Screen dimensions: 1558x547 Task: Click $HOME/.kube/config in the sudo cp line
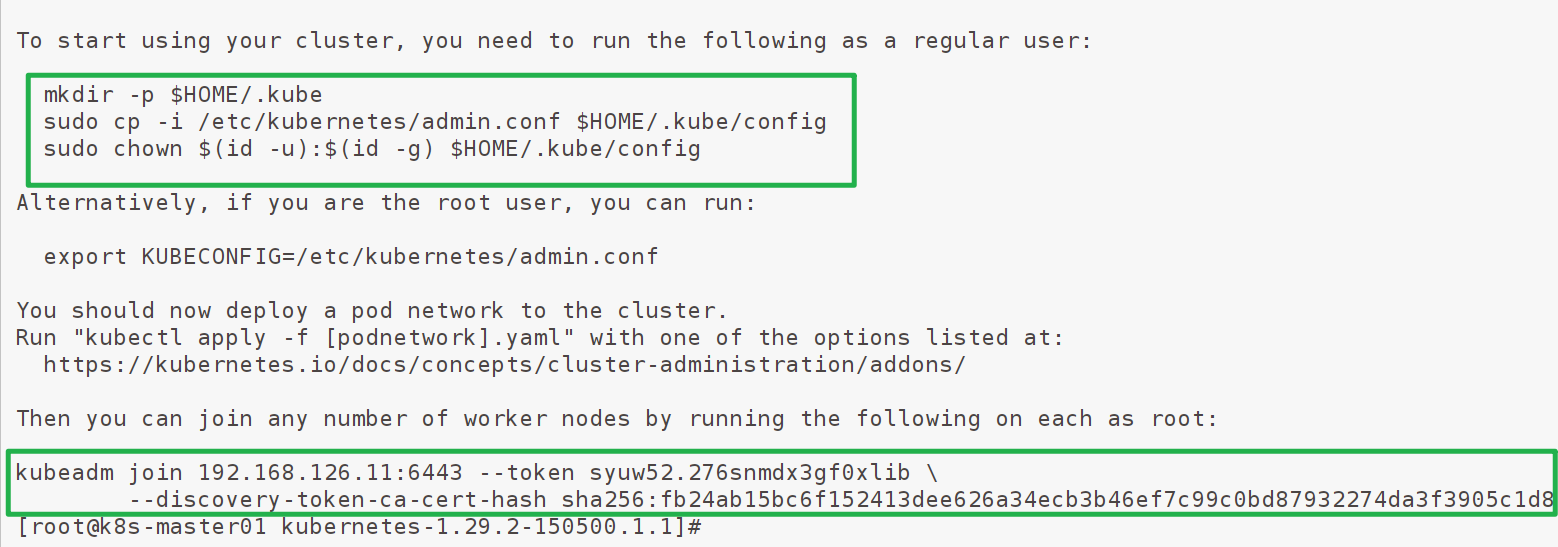(x=701, y=122)
